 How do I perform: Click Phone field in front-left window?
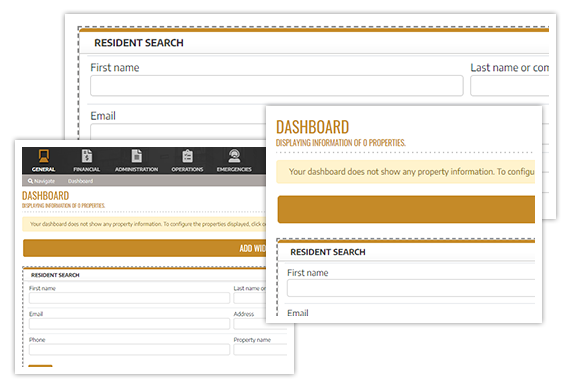point(129,350)
